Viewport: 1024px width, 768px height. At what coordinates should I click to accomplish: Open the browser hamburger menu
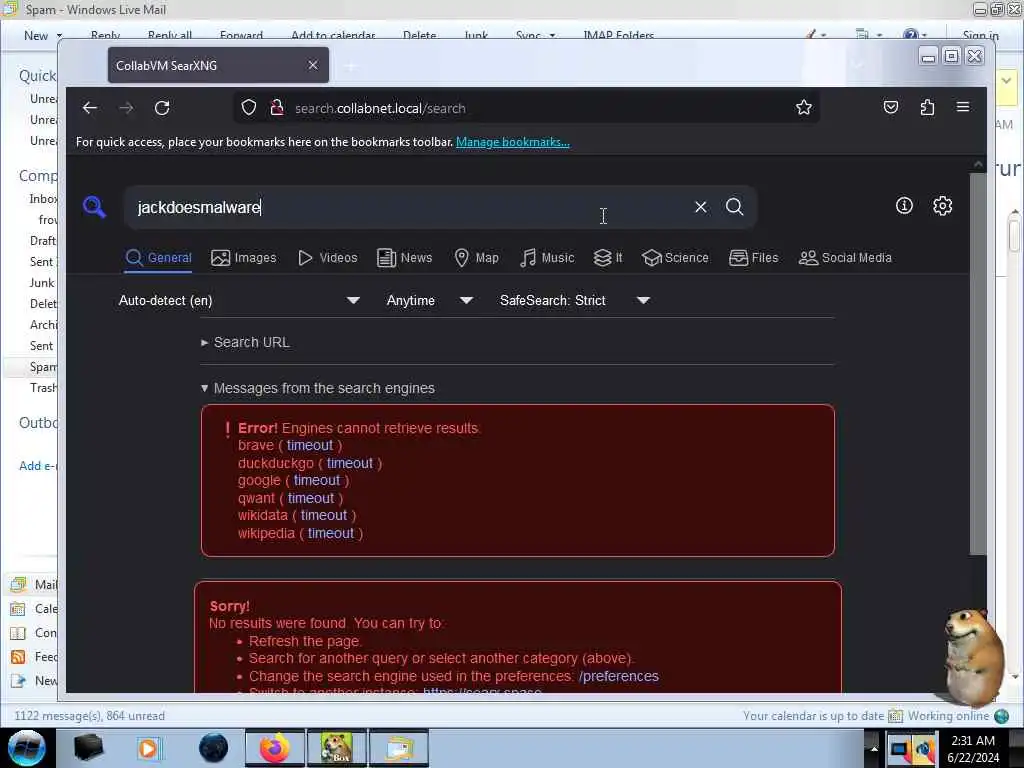pos(963,106)
